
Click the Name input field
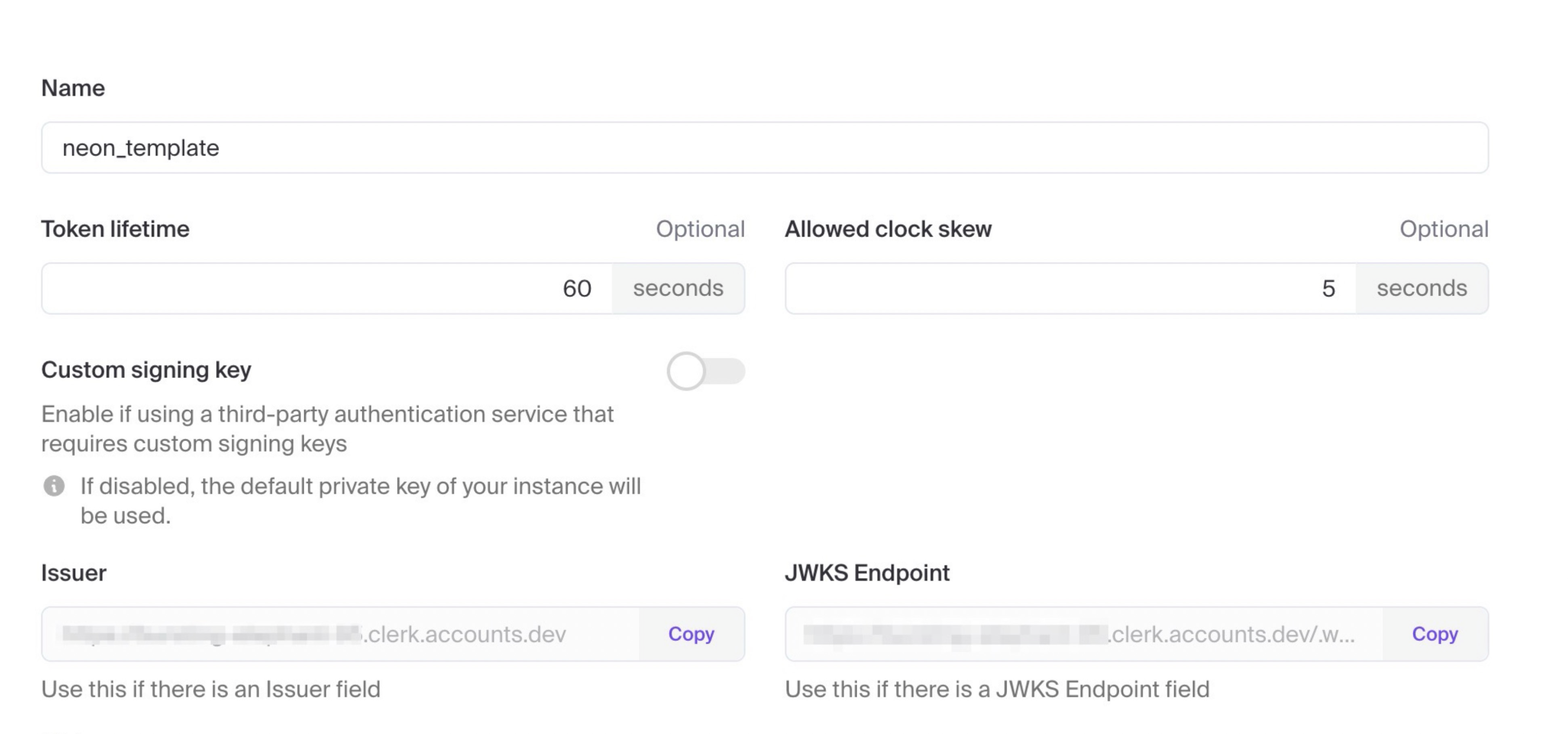[x=764, y=148]
